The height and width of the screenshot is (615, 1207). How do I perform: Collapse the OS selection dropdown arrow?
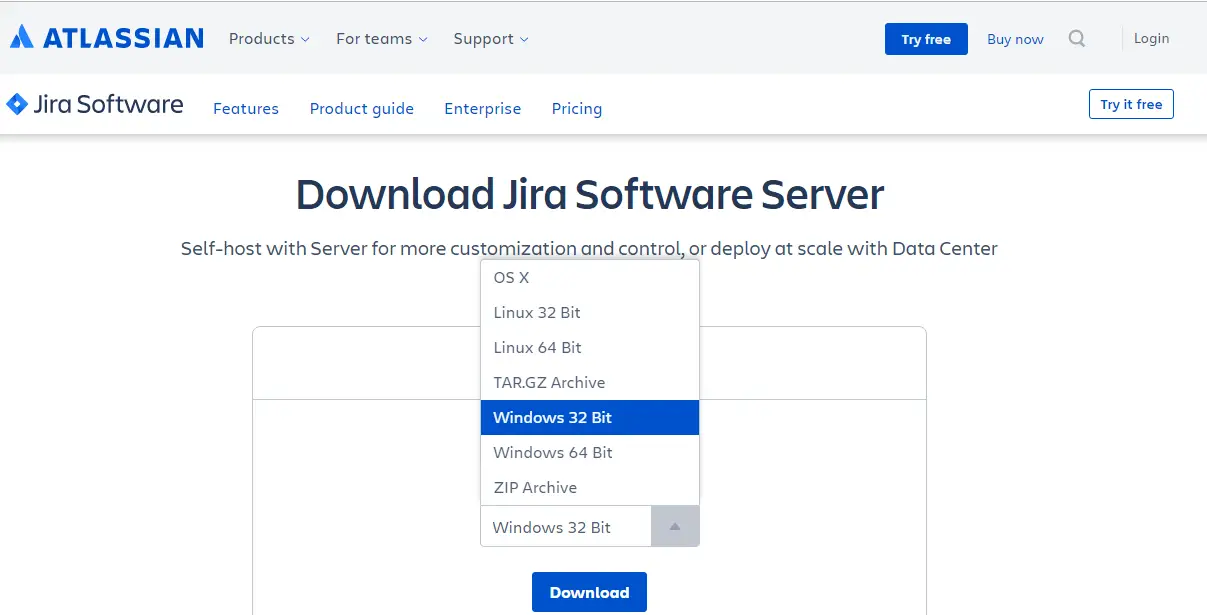point(674,526)
